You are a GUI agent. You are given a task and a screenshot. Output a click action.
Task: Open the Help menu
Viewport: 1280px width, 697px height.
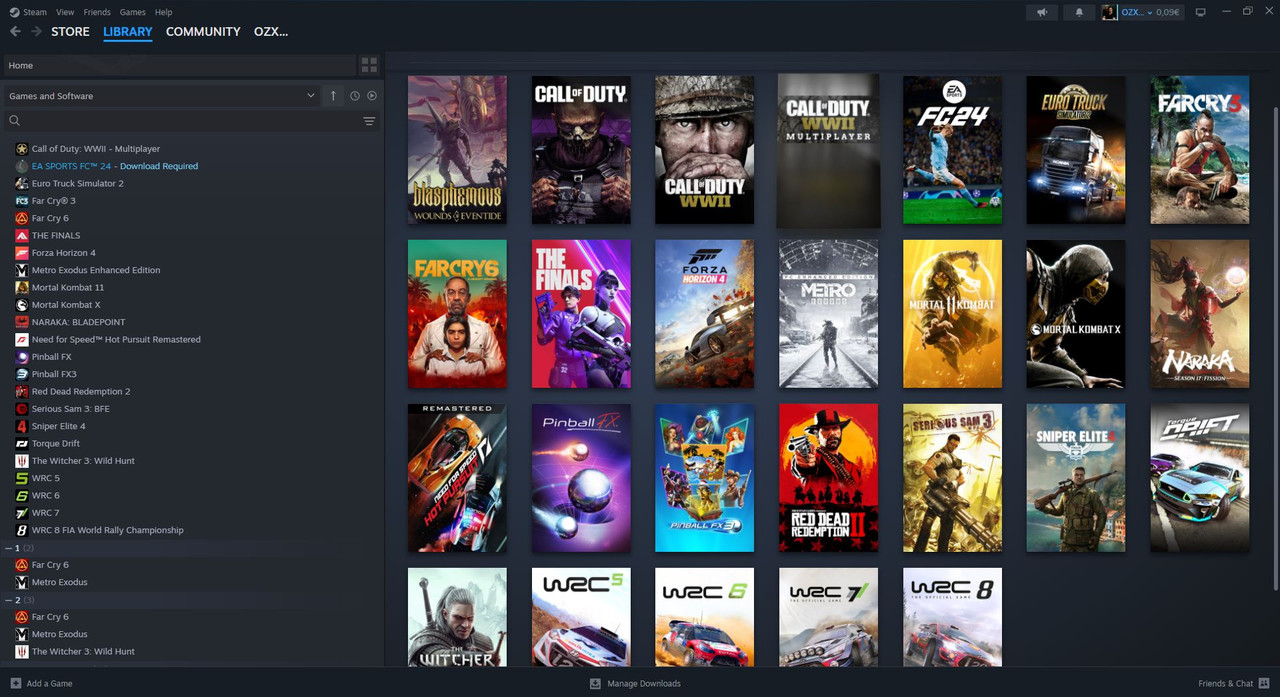pos(164,12)
